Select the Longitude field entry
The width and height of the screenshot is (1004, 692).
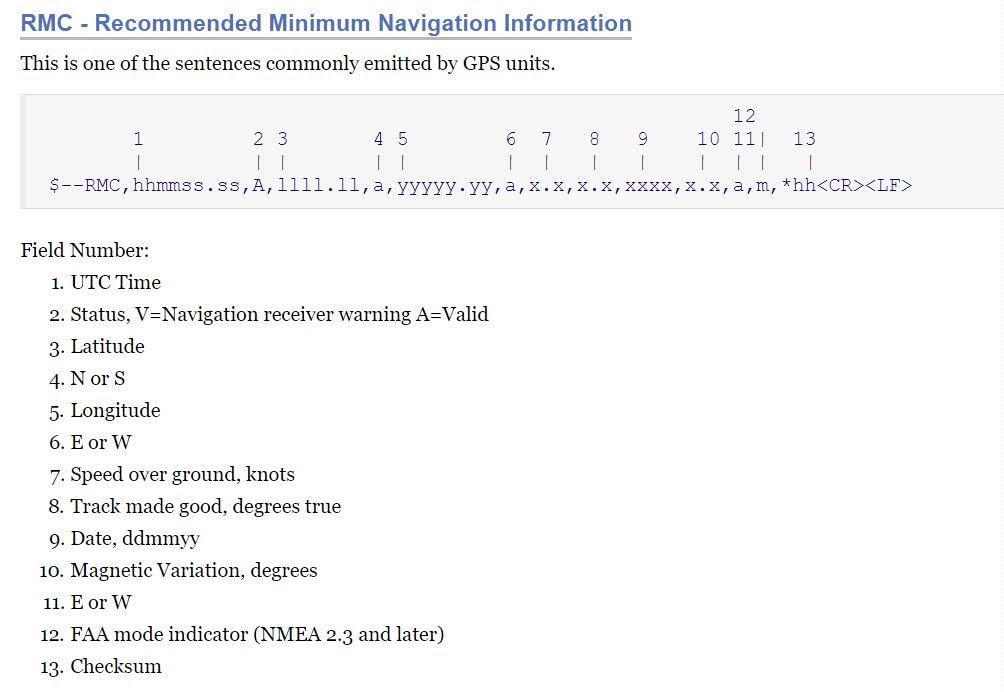click(115, 410)
